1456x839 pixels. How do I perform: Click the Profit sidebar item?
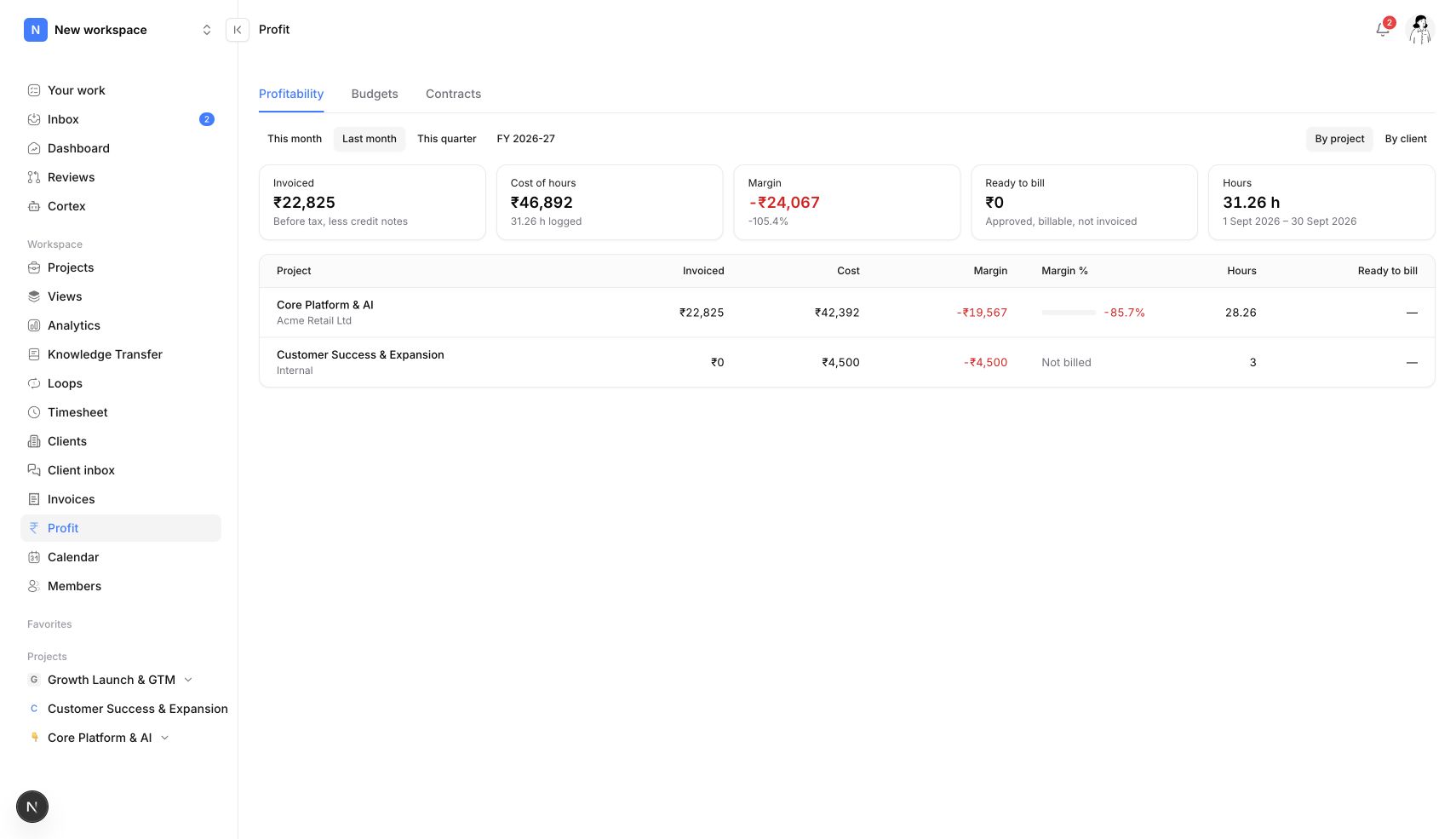[x=120, y=528]
